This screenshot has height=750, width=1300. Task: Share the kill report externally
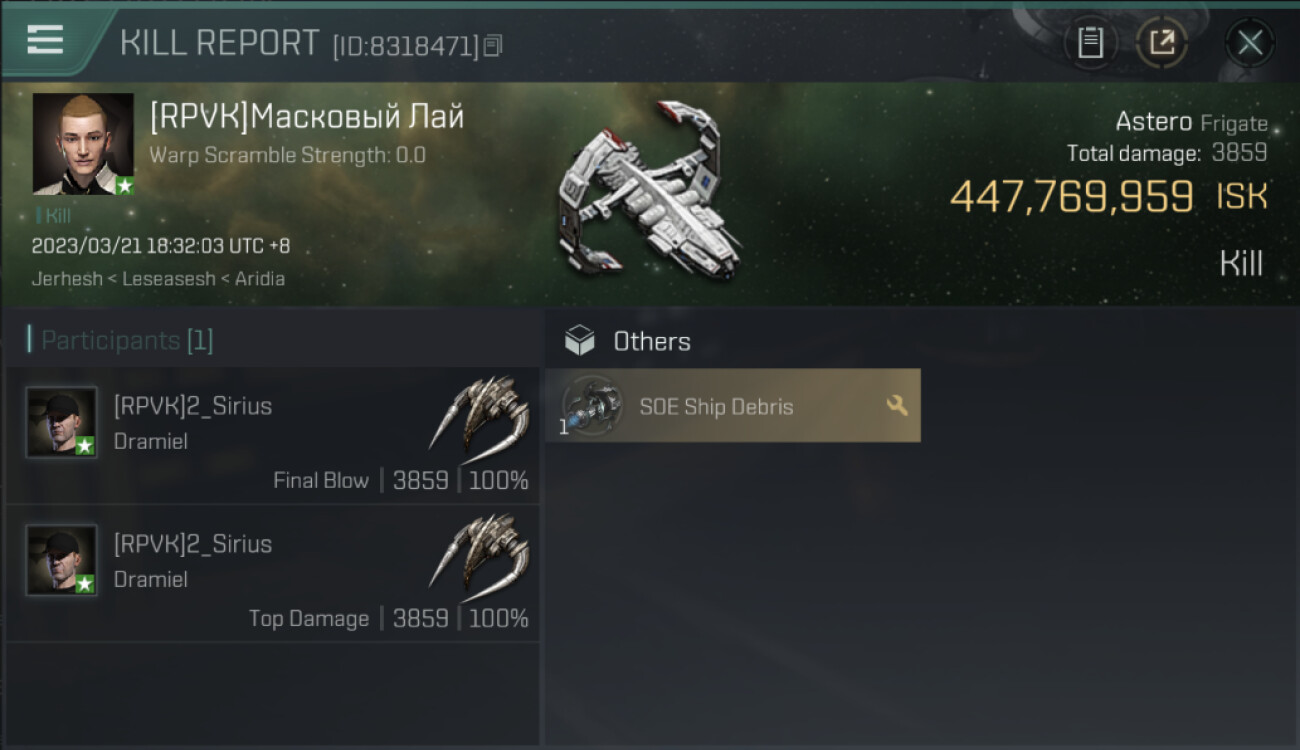(1161, 43)
